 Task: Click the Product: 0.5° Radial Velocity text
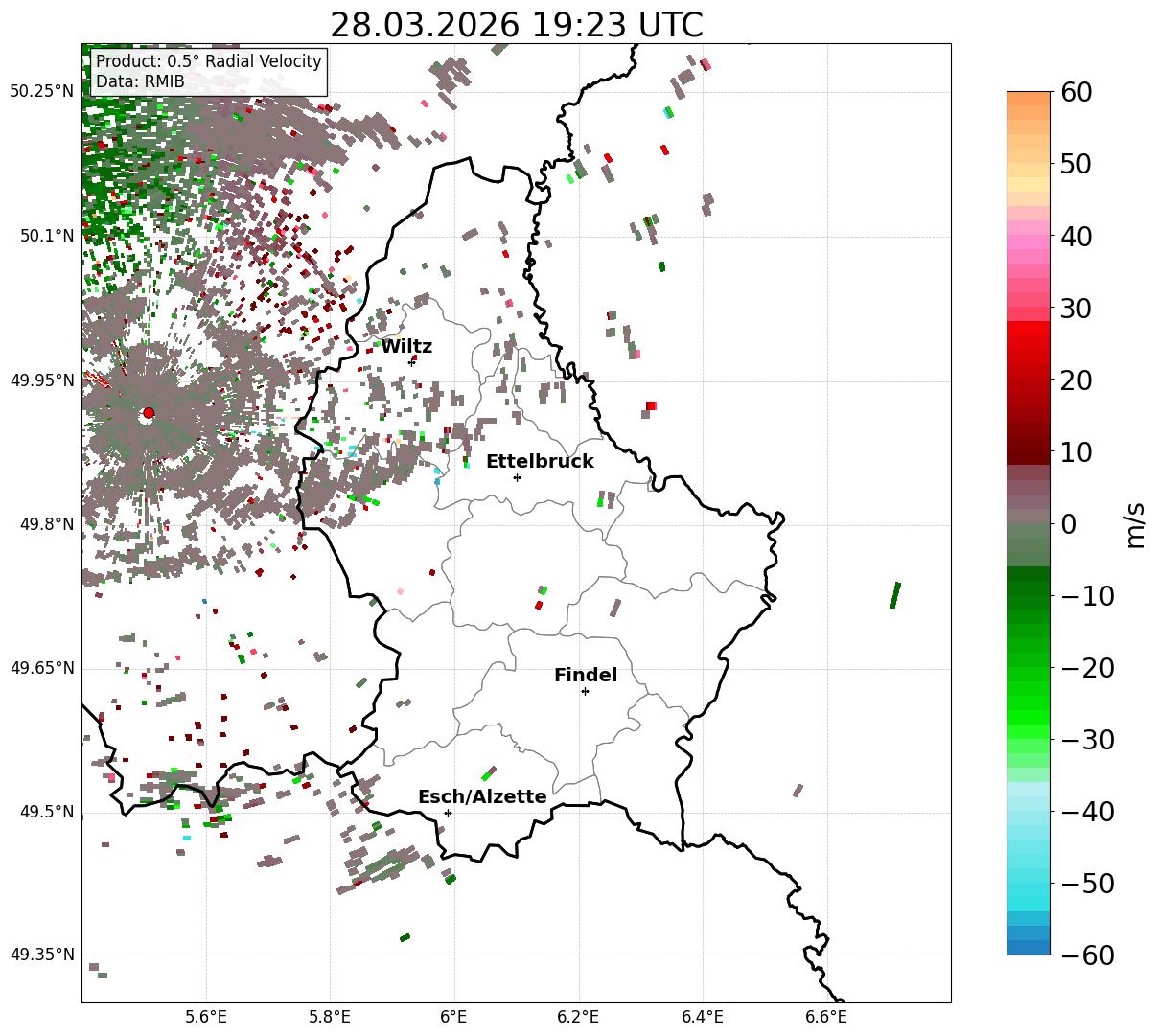tap(209, 61)
